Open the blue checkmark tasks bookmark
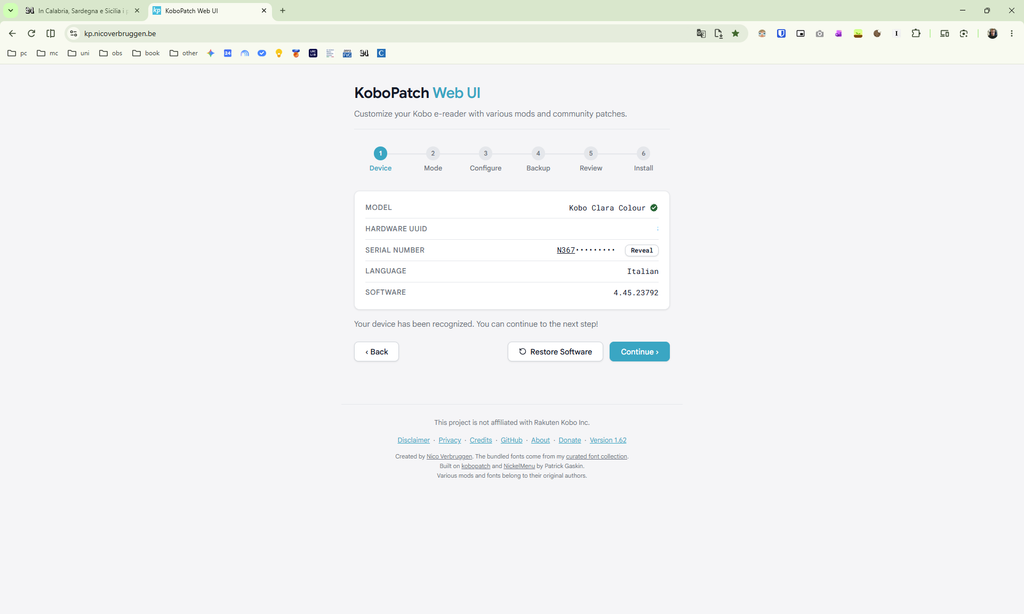 pos(262,53)
